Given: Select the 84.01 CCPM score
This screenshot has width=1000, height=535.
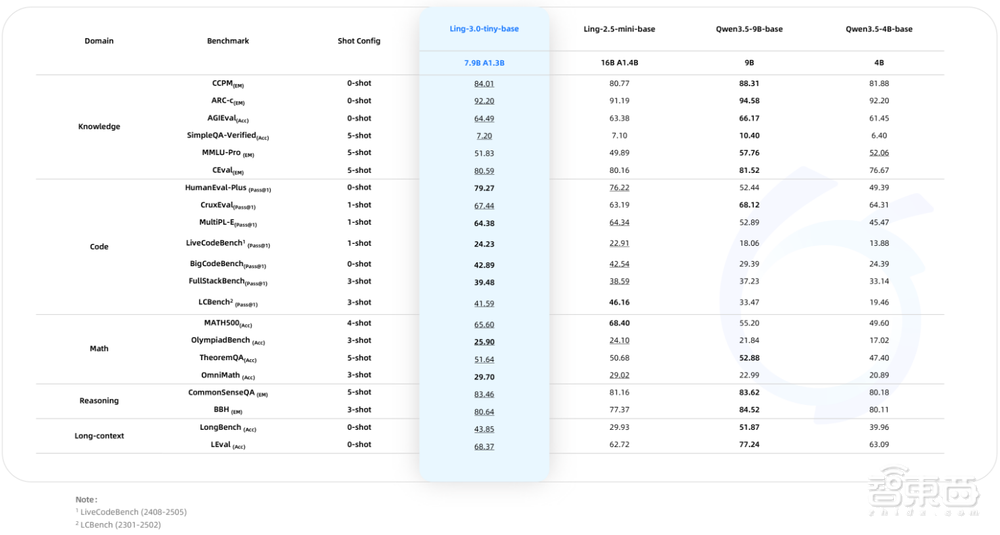Looking at the screenshot, I should tap(484, 84).
